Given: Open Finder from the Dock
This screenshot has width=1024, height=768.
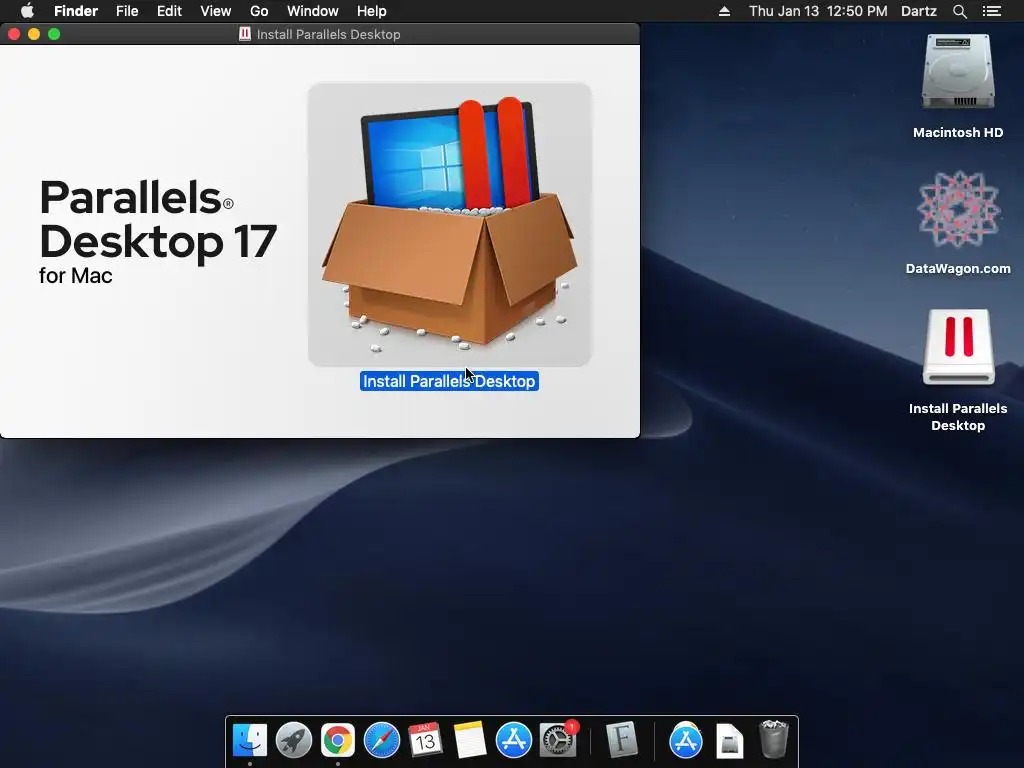Looking at the screenshot, I should (x=250, y=740).
